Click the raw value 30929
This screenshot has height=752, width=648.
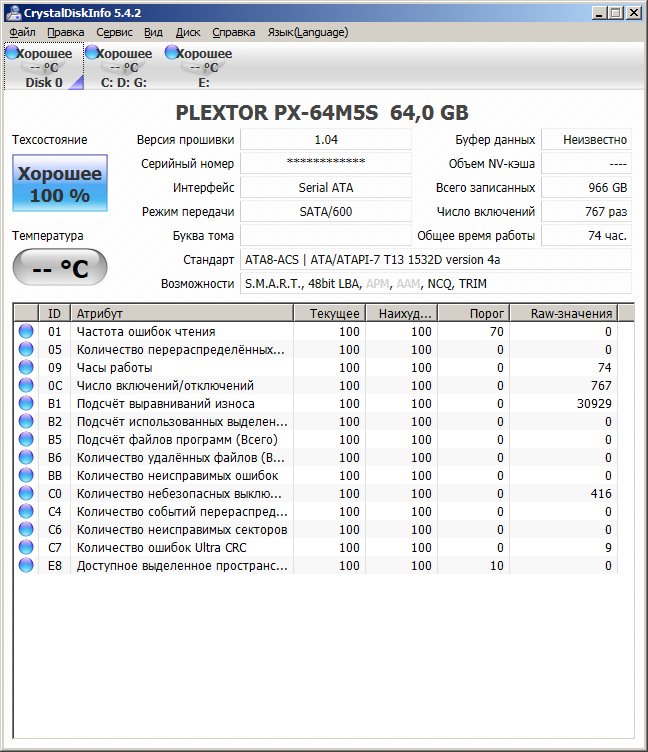[x=594, y=403]
